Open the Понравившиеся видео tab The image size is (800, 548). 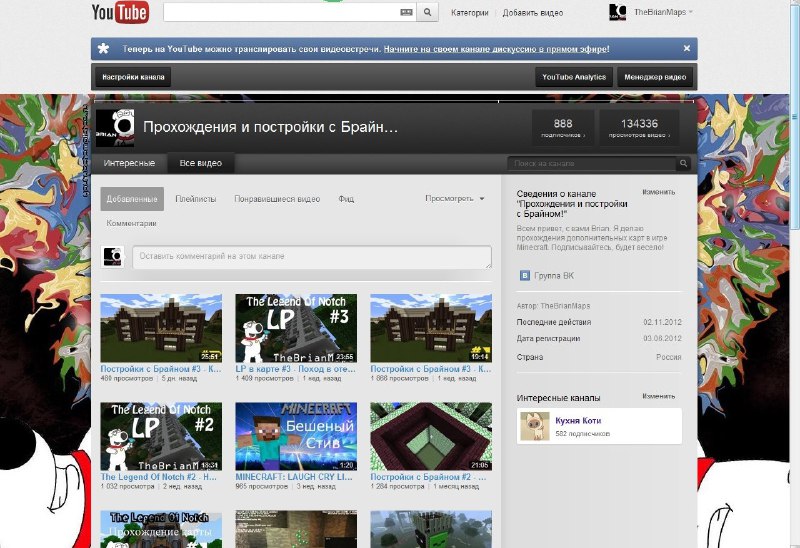(x=277, y=199)
